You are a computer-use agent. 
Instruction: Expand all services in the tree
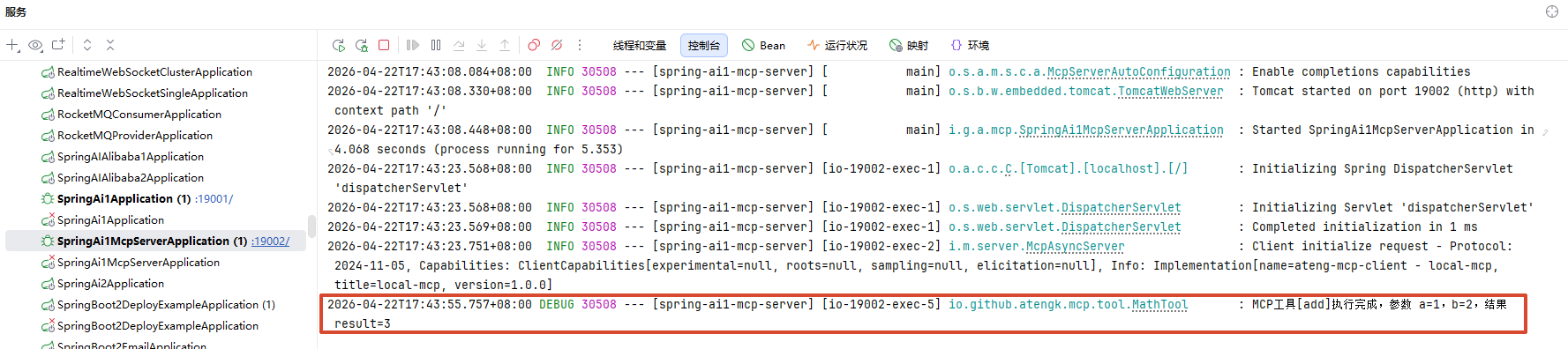coord(87,45)
